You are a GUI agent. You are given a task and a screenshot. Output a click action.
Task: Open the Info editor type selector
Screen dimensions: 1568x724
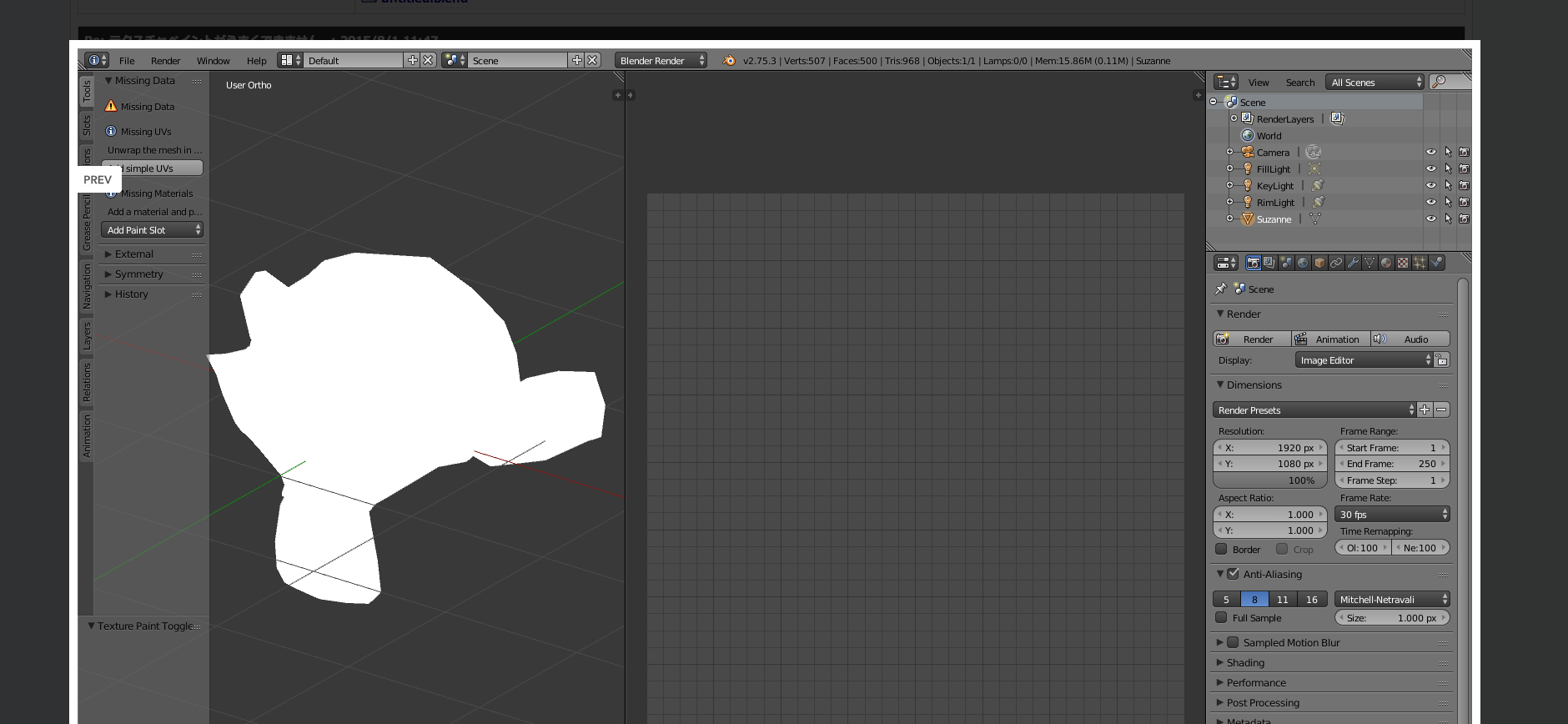97,60
